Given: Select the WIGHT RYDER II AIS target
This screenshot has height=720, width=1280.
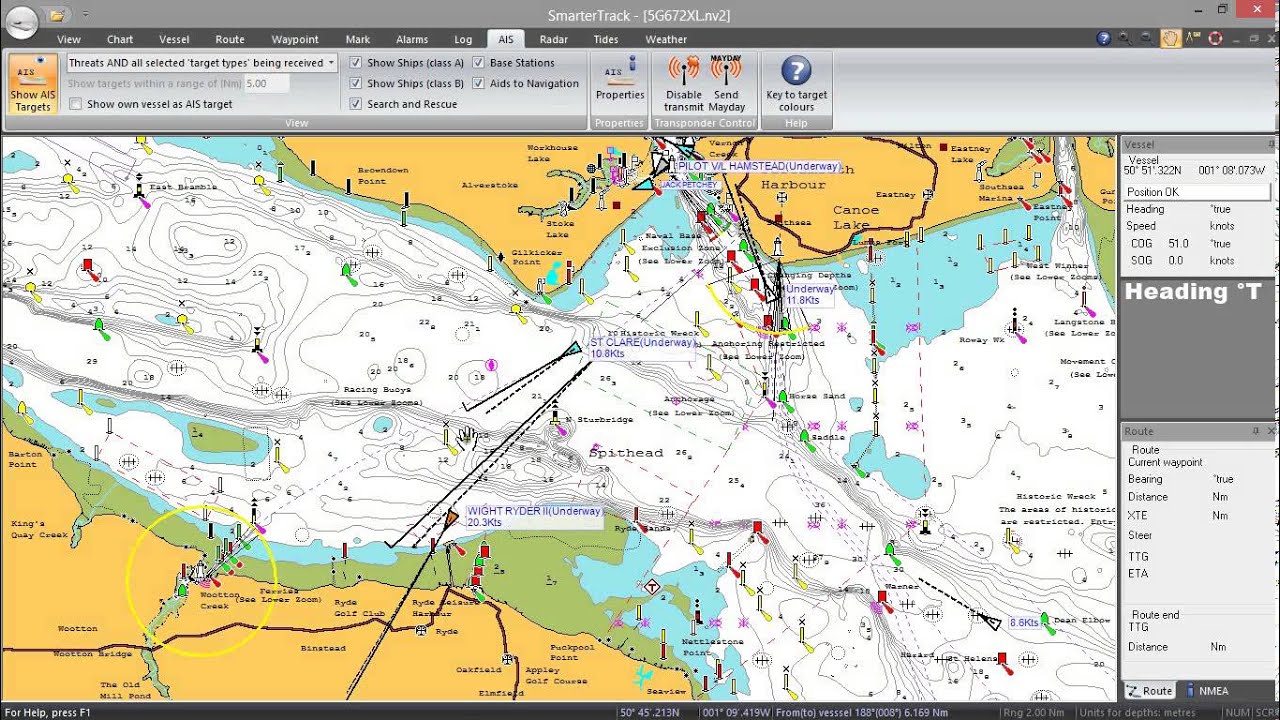Looking at the screenshot, I should pos(452,517).
